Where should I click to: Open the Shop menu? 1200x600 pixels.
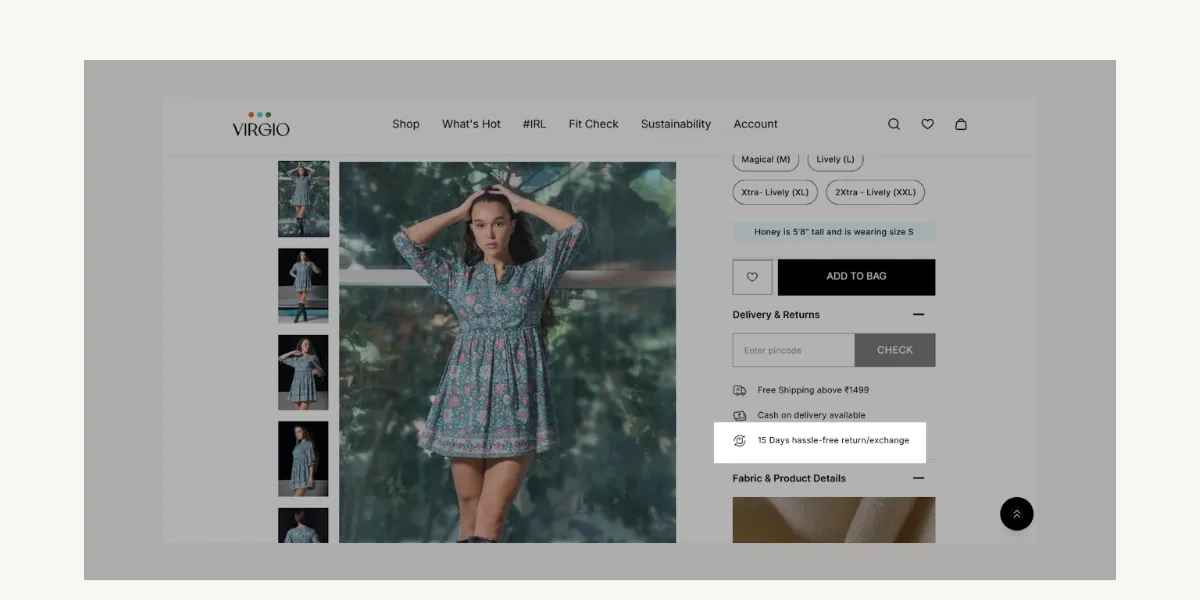tap(406, 124)
